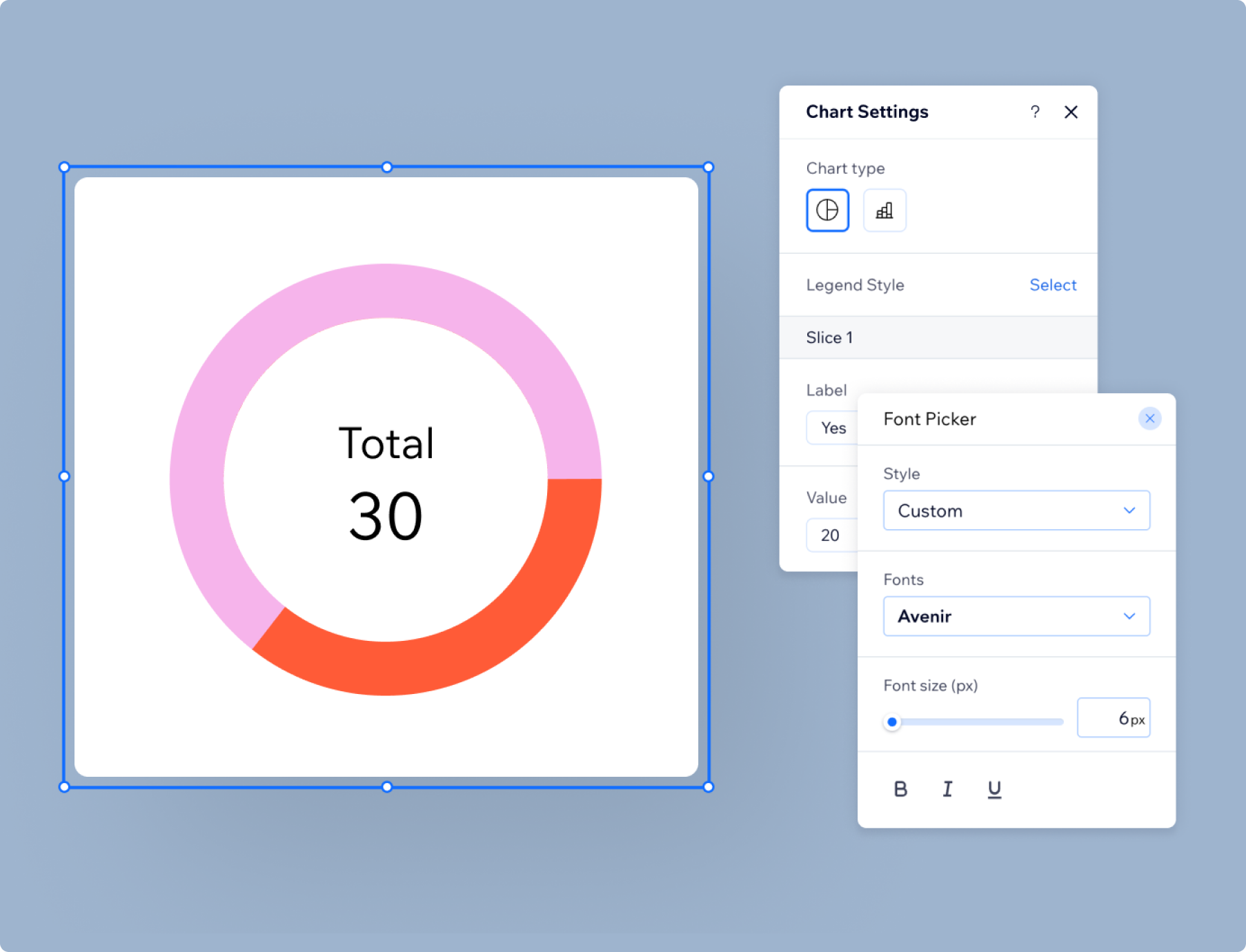The image size is (1246, 952).
Task: Open the Label dropdown set to Yes
Action: [x=832, y=428]
